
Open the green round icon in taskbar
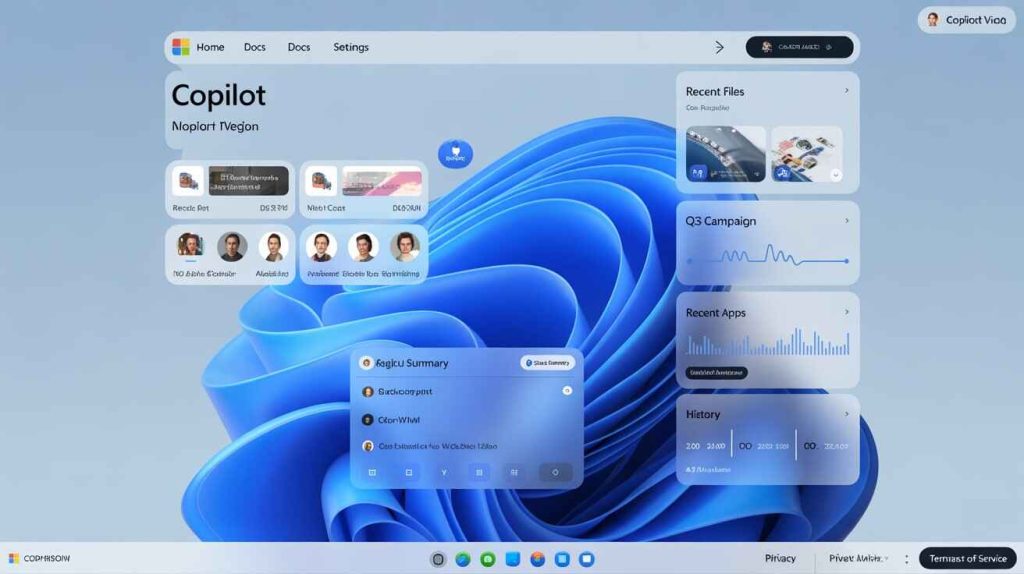[x=488, y=559]
